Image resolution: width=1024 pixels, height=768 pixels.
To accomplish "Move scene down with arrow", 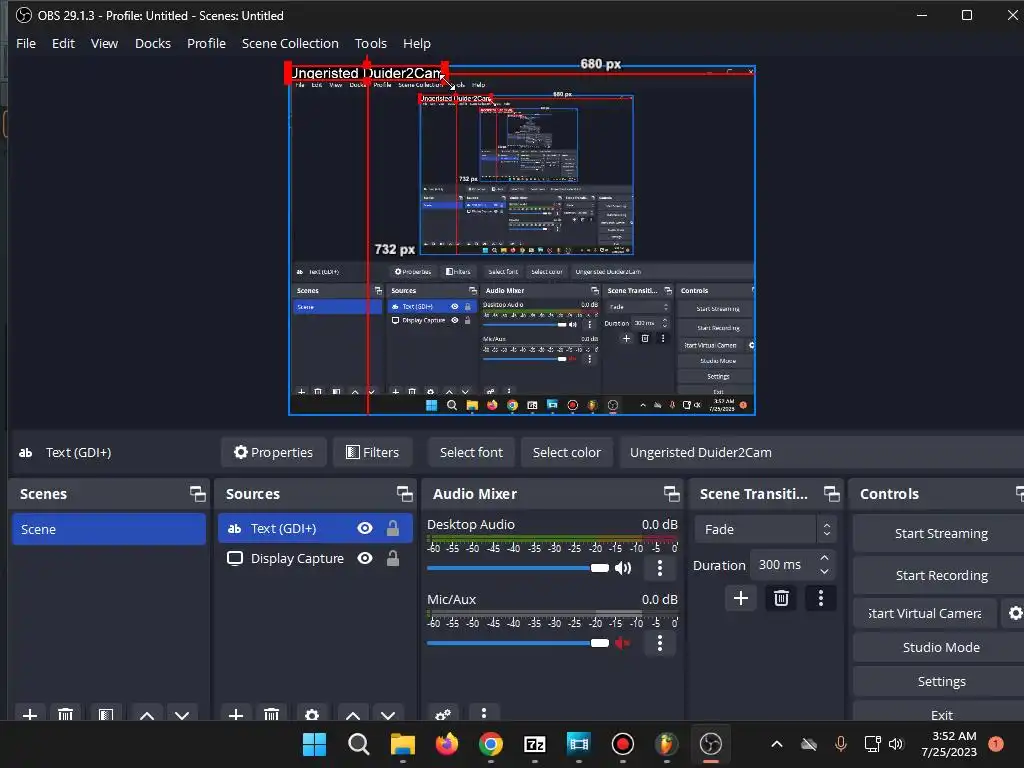I will [182, 714].
